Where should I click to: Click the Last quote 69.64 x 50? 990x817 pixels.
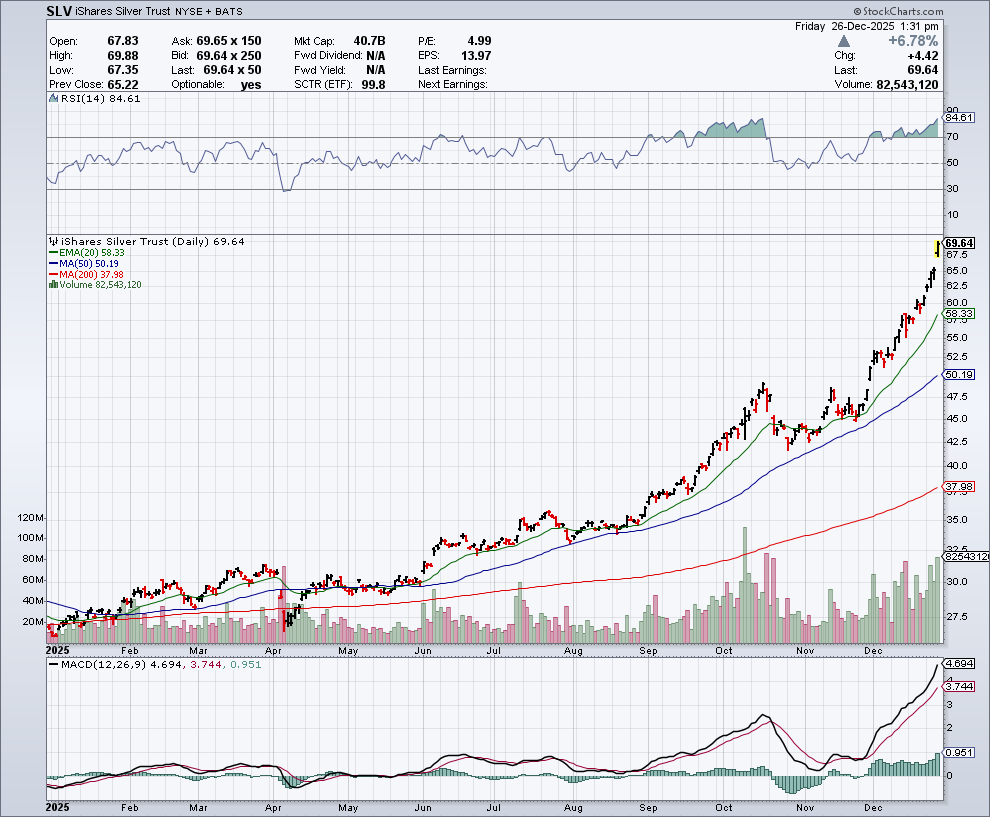click(x=232, y=70)
